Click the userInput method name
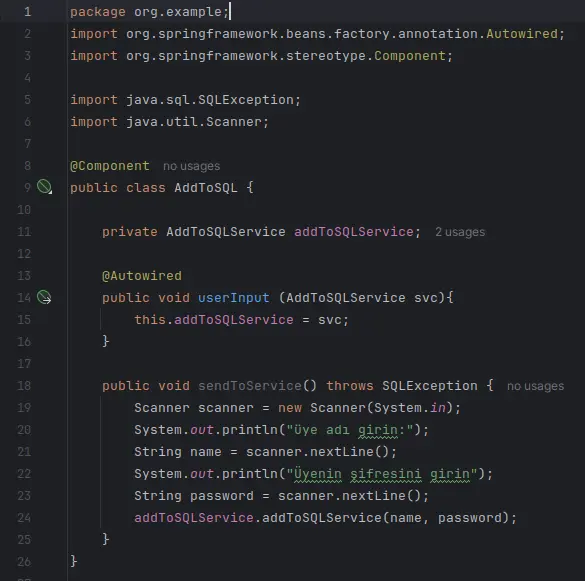This screenshot has width=585, height=581. (234, 298)
